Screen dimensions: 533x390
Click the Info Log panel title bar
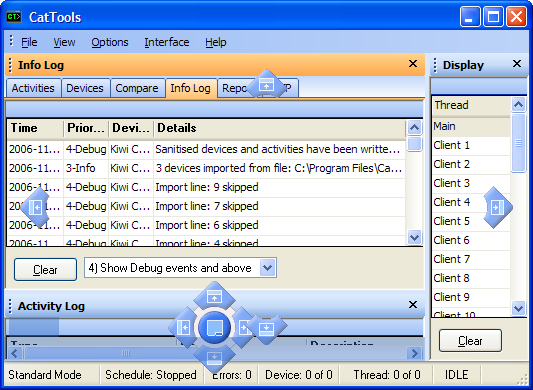215,65
